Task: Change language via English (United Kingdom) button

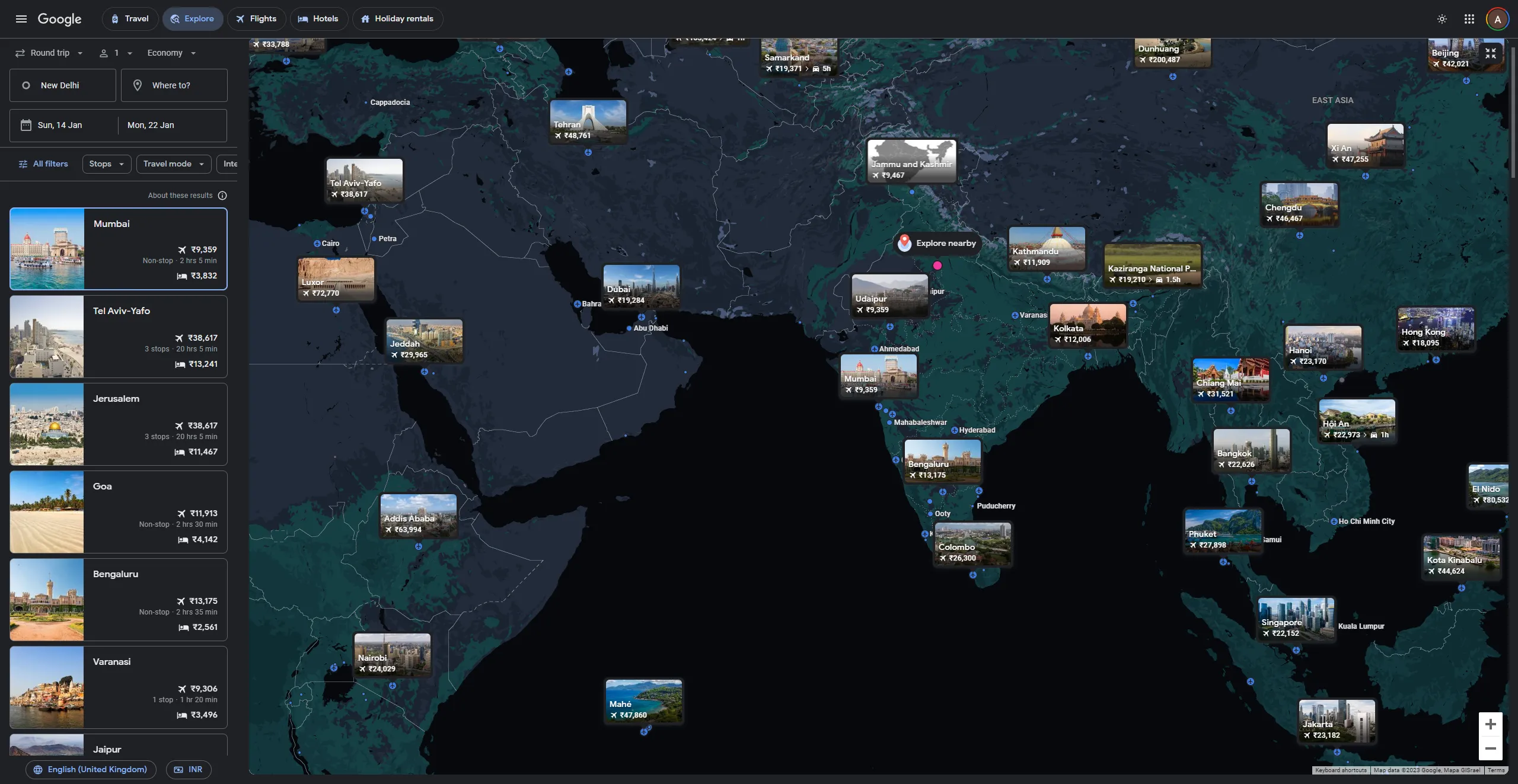Action: pyautogui.click(x=91, y=769)
